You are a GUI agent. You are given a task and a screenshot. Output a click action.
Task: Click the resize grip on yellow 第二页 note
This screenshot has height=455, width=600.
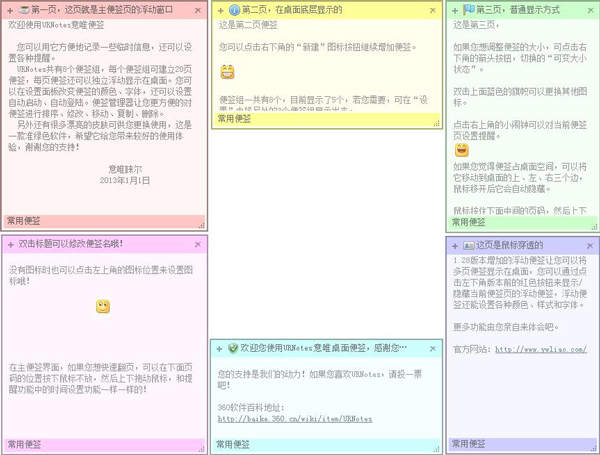437,124
